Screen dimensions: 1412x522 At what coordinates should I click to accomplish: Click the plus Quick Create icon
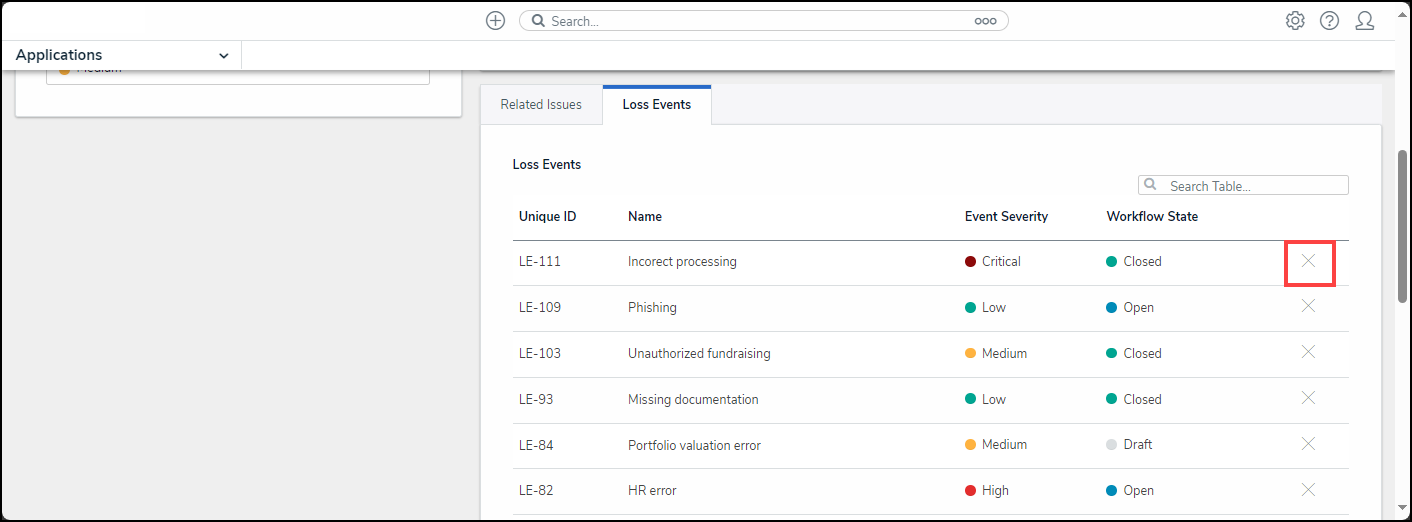pos(495,21)
